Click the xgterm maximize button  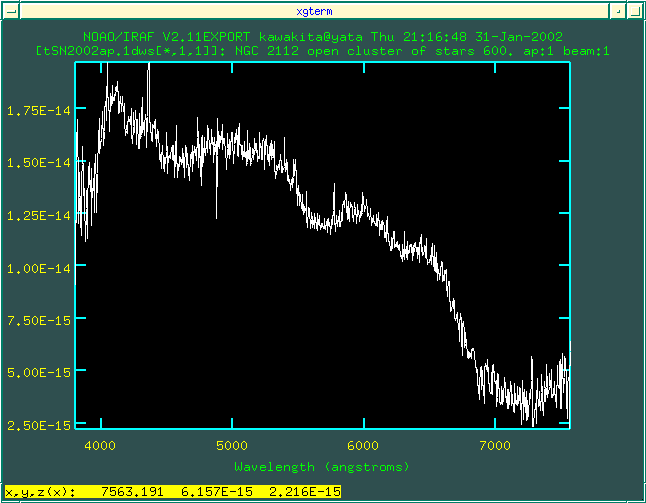click(635, 11)
